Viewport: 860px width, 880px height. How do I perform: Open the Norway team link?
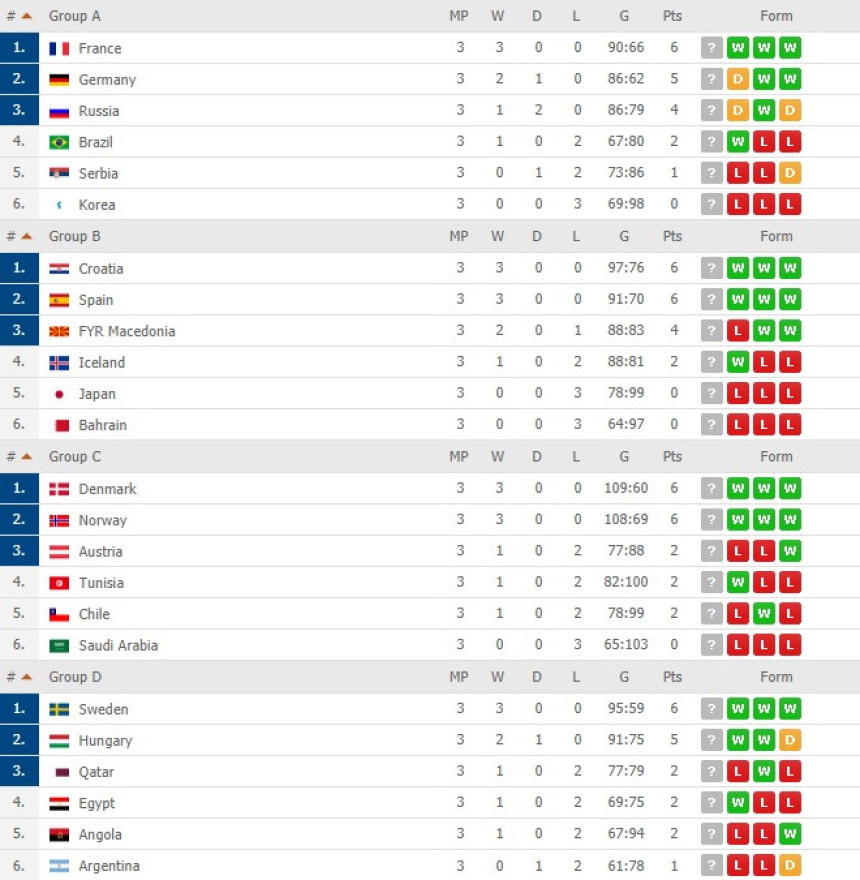point(103,520)
